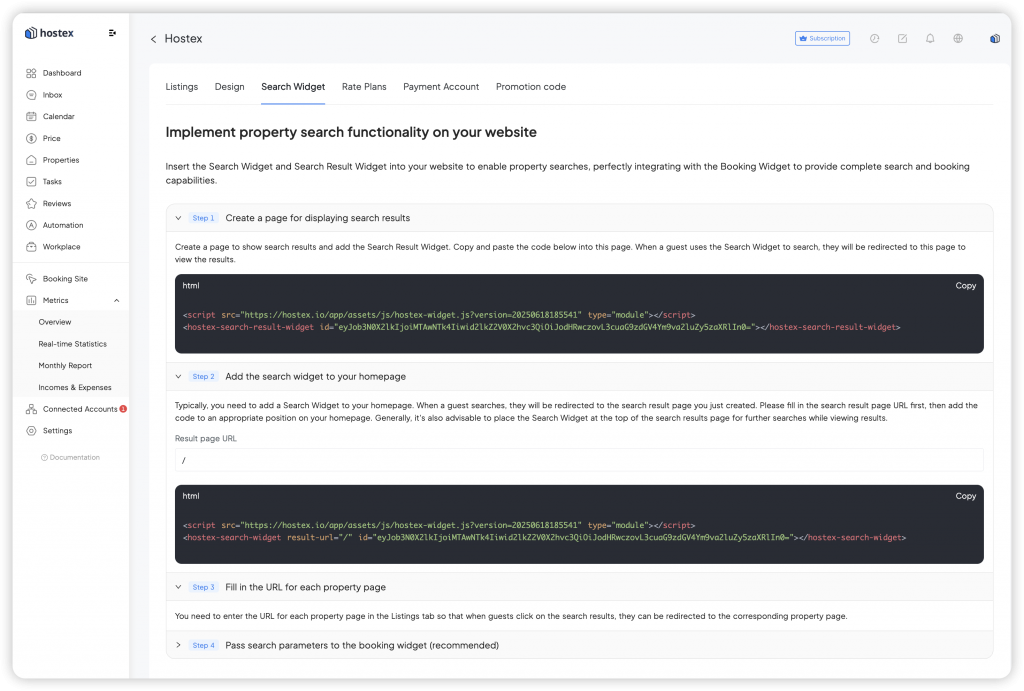Click the Connected Accounts icon
Screen dimensions: 1024x691
[31, 409]
